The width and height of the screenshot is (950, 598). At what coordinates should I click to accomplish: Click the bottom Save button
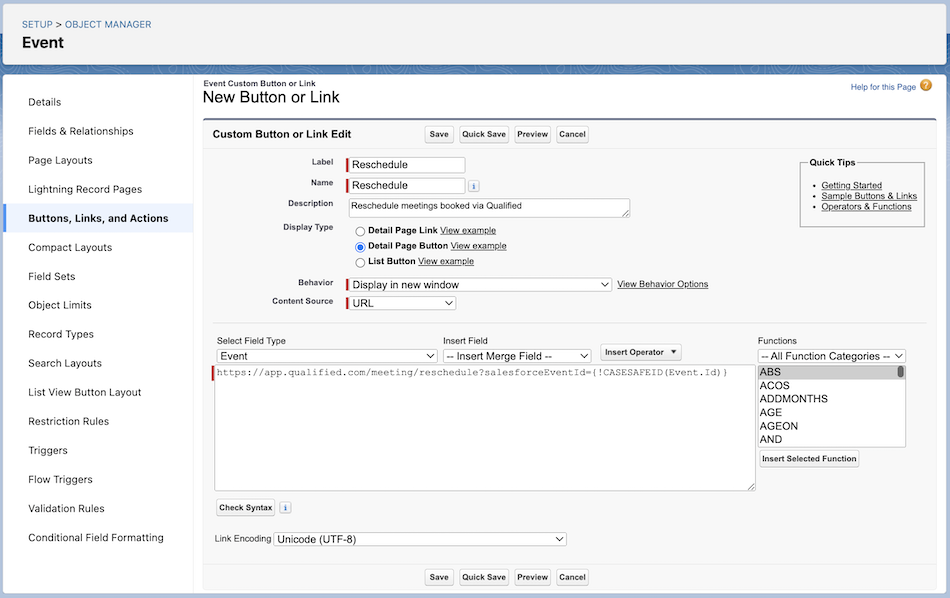point(439,577)
